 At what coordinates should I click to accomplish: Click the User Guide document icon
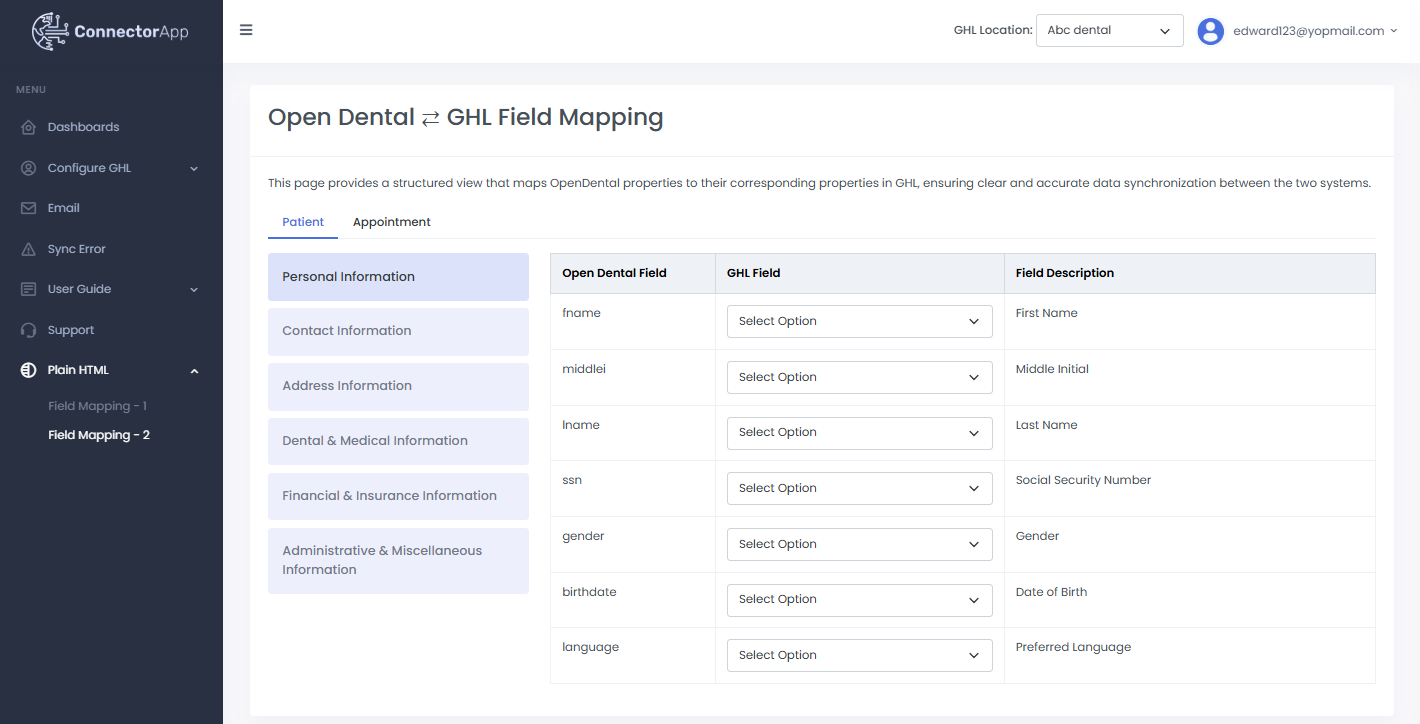tap(28, 289)
